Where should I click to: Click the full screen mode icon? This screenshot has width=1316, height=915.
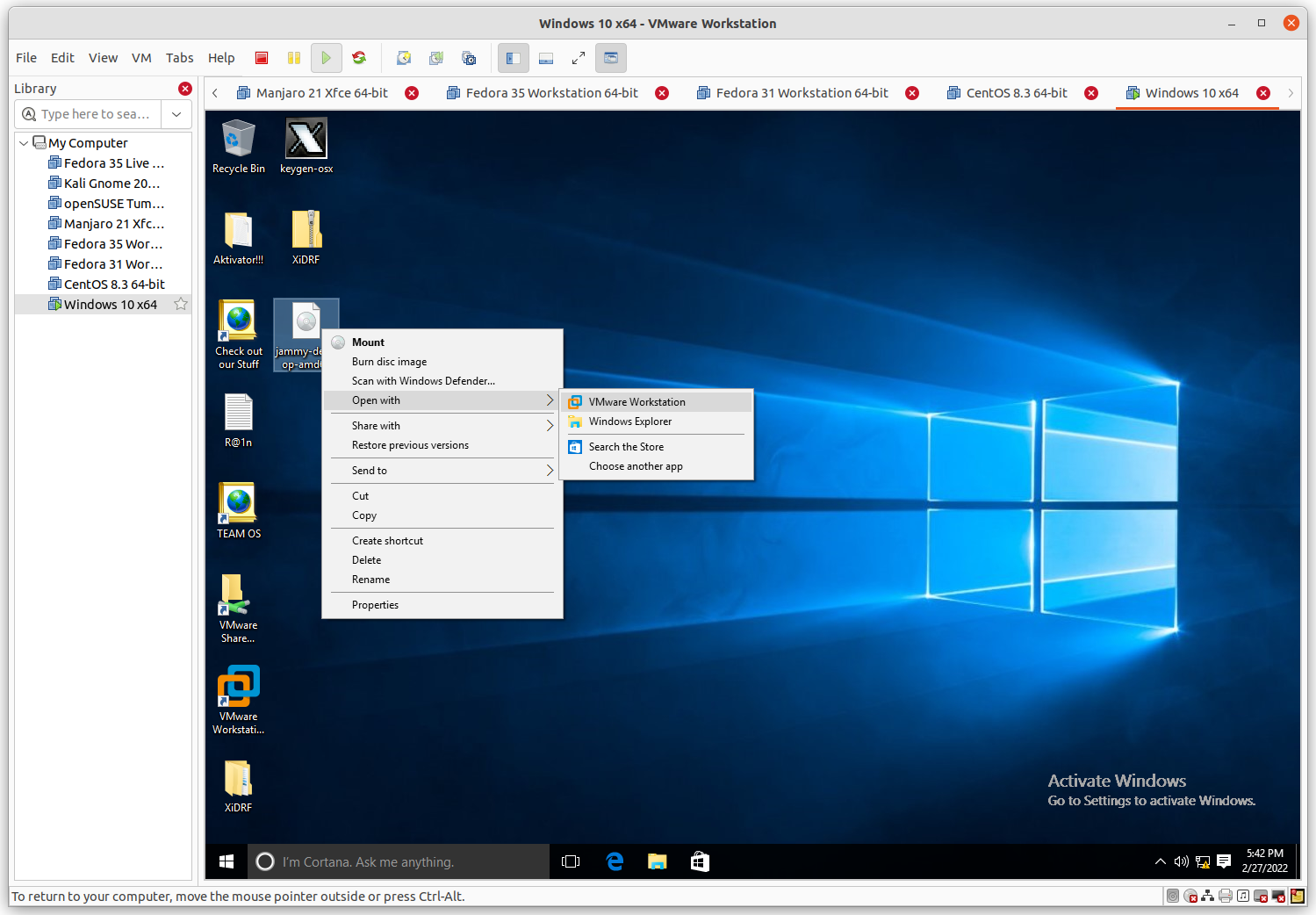coord(579,58)
